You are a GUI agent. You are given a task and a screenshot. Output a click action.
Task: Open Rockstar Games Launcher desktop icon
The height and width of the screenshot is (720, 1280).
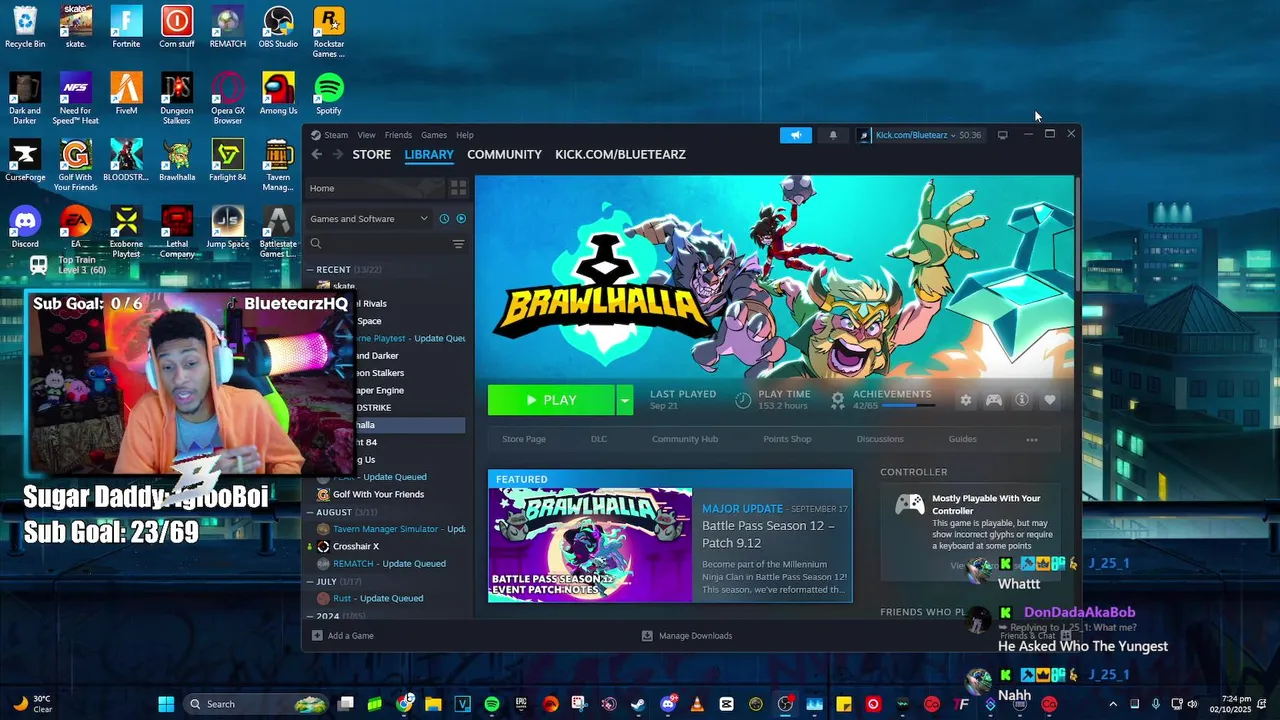point(329,32)
